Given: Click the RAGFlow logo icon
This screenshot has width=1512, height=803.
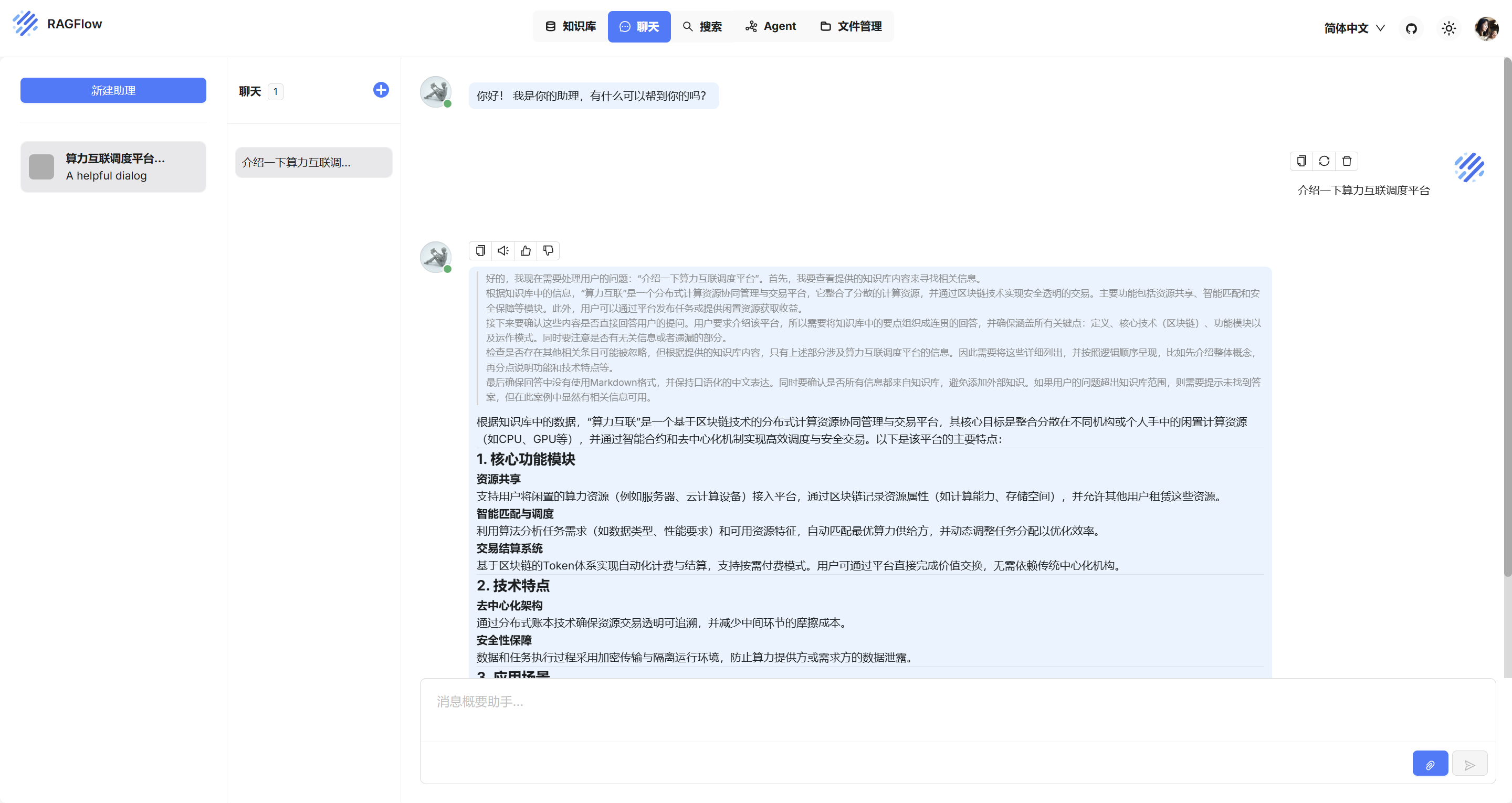Looking at the screenshot, I should click(x=25, y=24).
